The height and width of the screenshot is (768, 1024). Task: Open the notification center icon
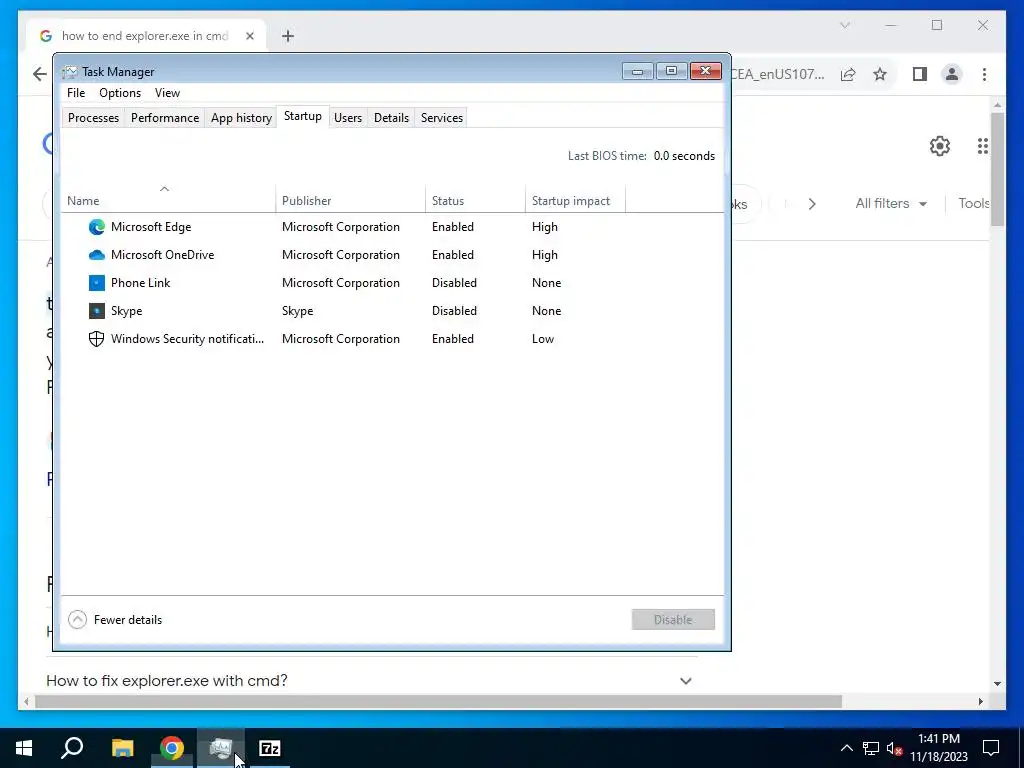point(991,748)
